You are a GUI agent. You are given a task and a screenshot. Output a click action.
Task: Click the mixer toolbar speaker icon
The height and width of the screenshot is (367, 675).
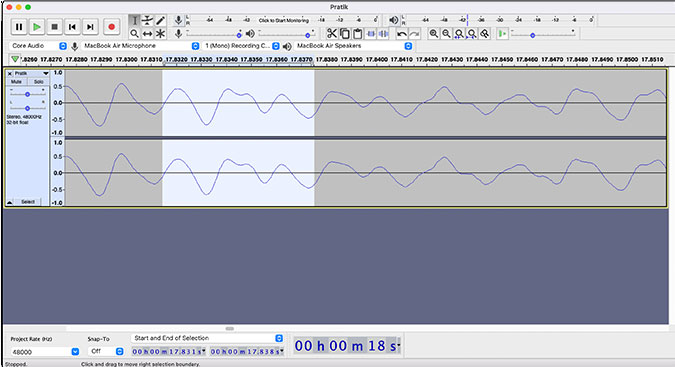point(250,34)
